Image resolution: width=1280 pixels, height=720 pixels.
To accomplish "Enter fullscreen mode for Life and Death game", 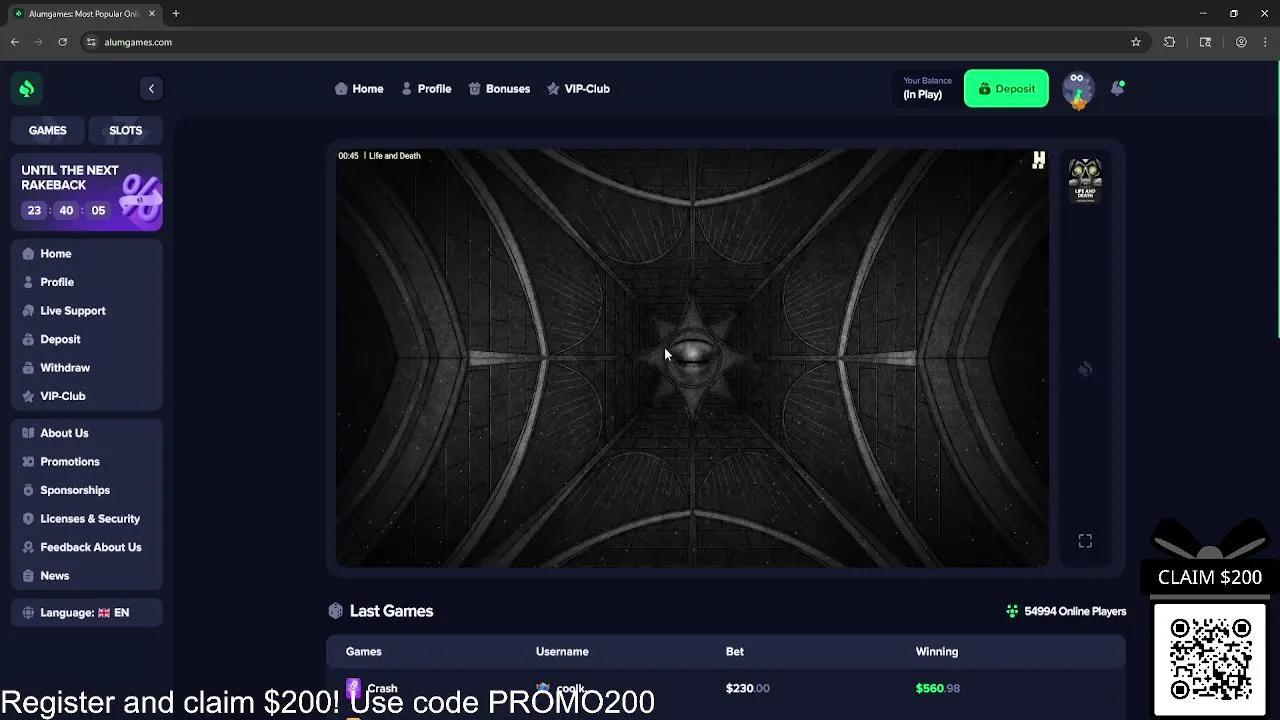I will [x=1085, y=540].
